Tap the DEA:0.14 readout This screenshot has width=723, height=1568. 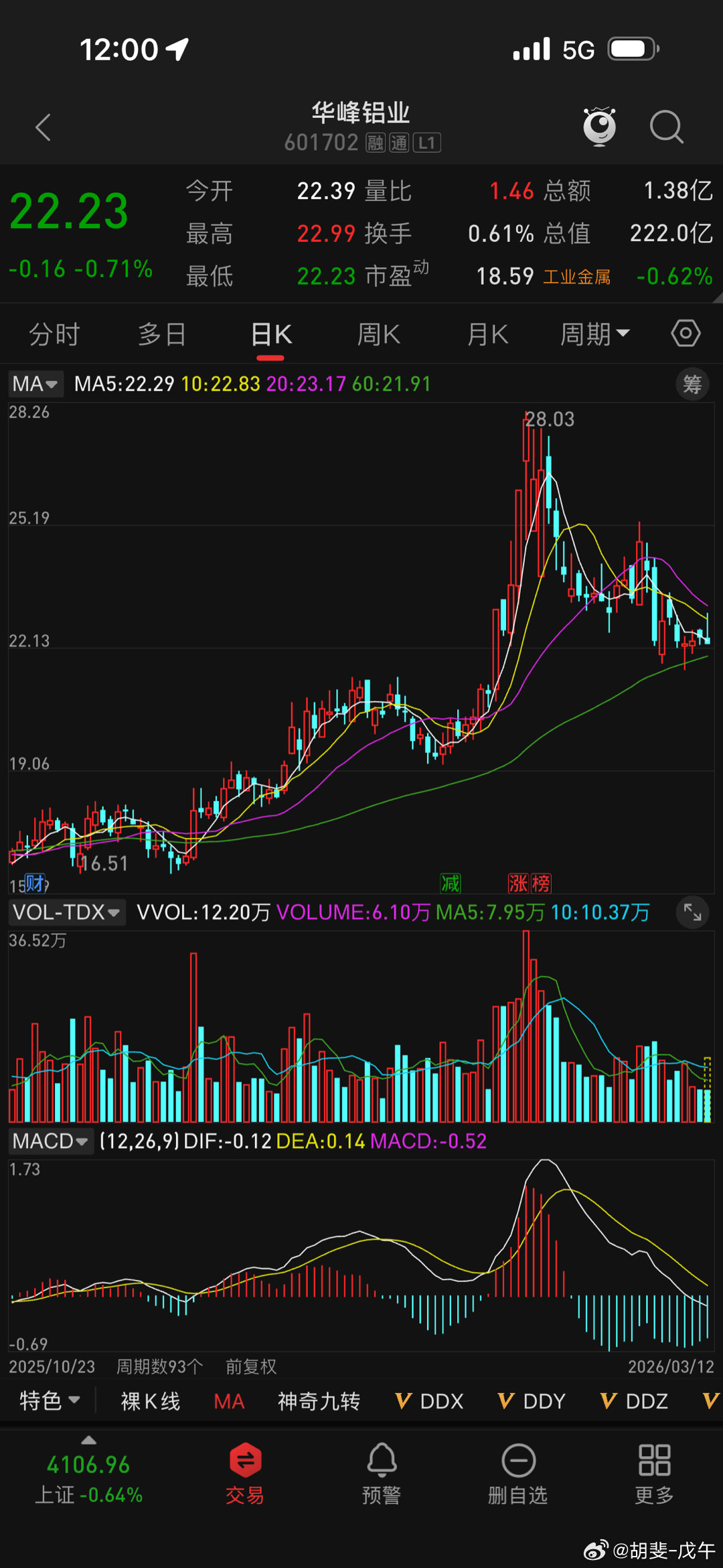[321, 1141]
